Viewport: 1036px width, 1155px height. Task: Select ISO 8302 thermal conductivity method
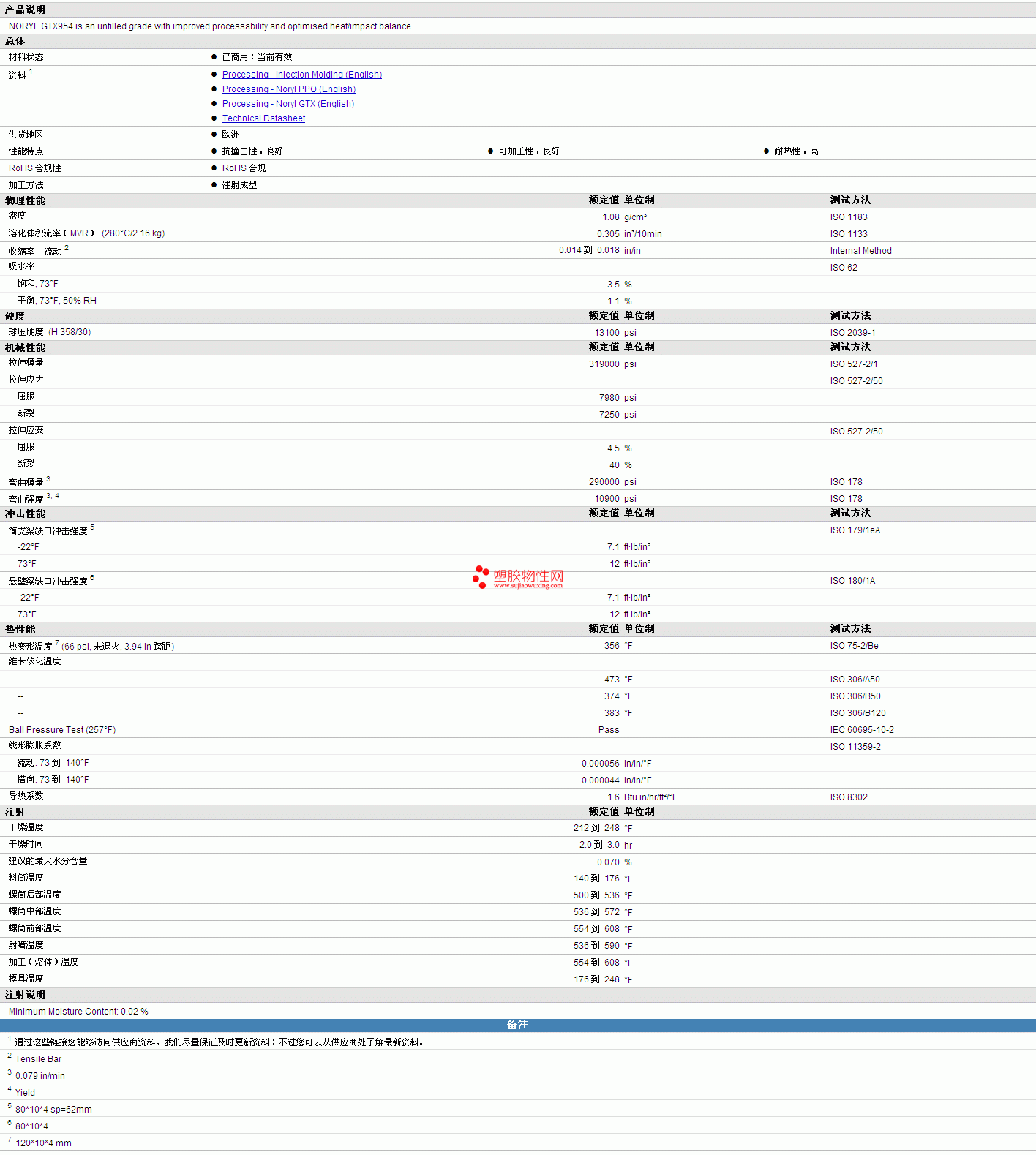click(x=849, y=797)
